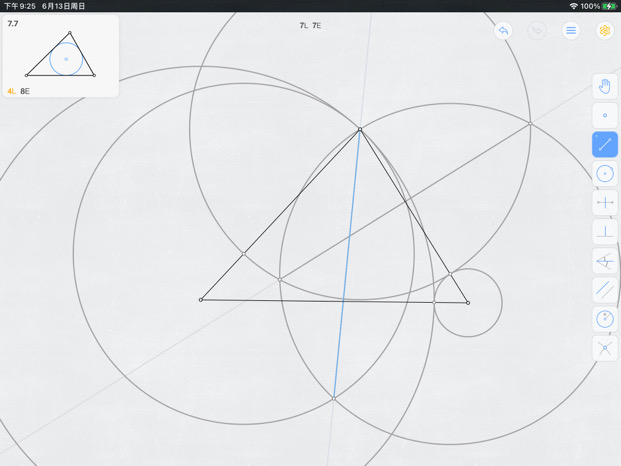
Task: Activate the Intersect tool
Action: pos(605,348)
